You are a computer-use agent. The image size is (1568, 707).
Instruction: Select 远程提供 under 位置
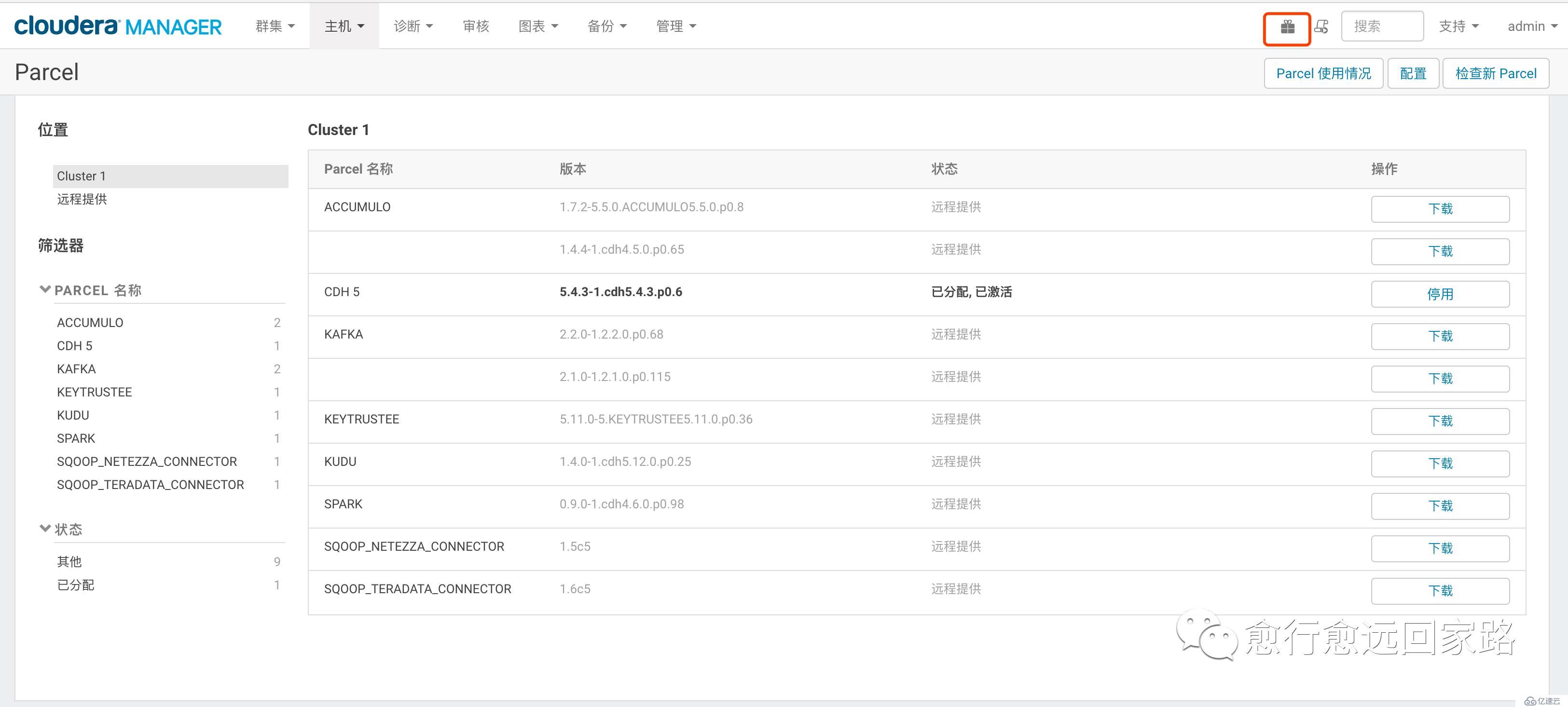click(82, 199)
